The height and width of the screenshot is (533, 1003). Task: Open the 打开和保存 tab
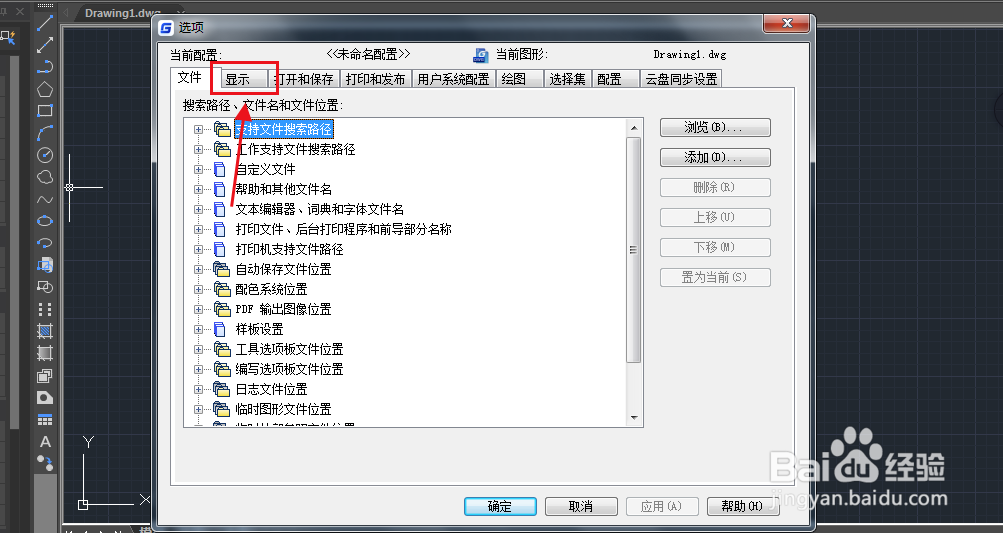click(x=304, y=79)
